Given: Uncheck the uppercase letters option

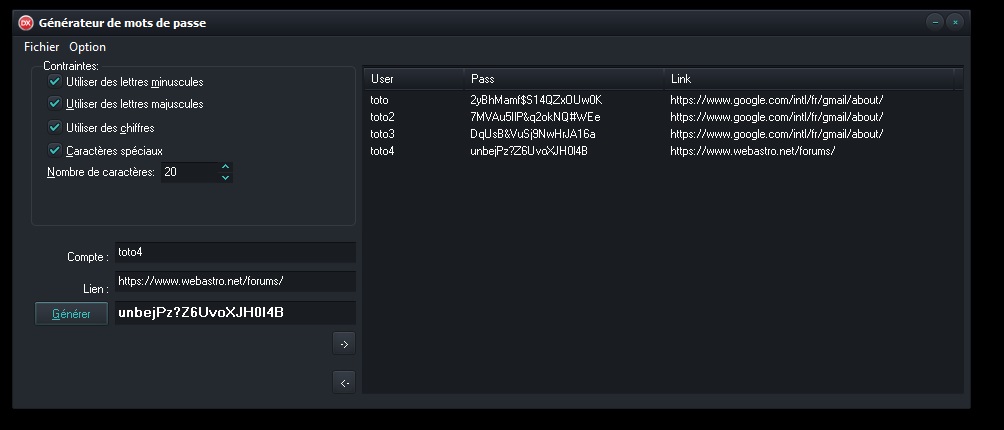Looking at the screenshot, I should pos(55,103).
